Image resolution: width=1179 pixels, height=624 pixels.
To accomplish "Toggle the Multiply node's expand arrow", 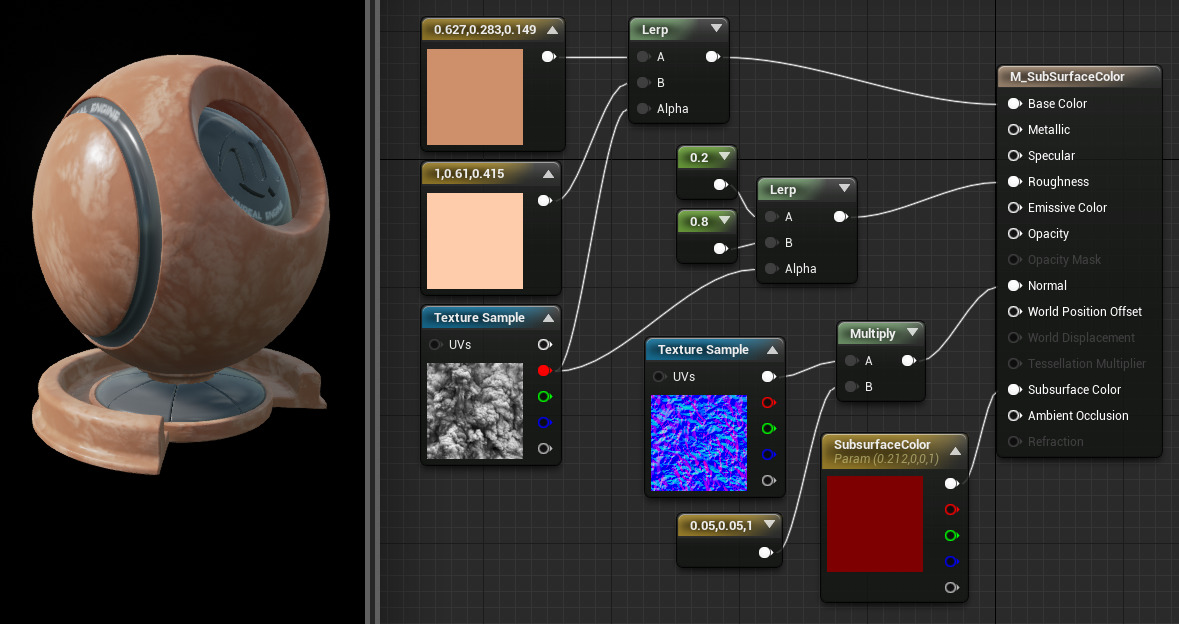I will pos(910,334).
